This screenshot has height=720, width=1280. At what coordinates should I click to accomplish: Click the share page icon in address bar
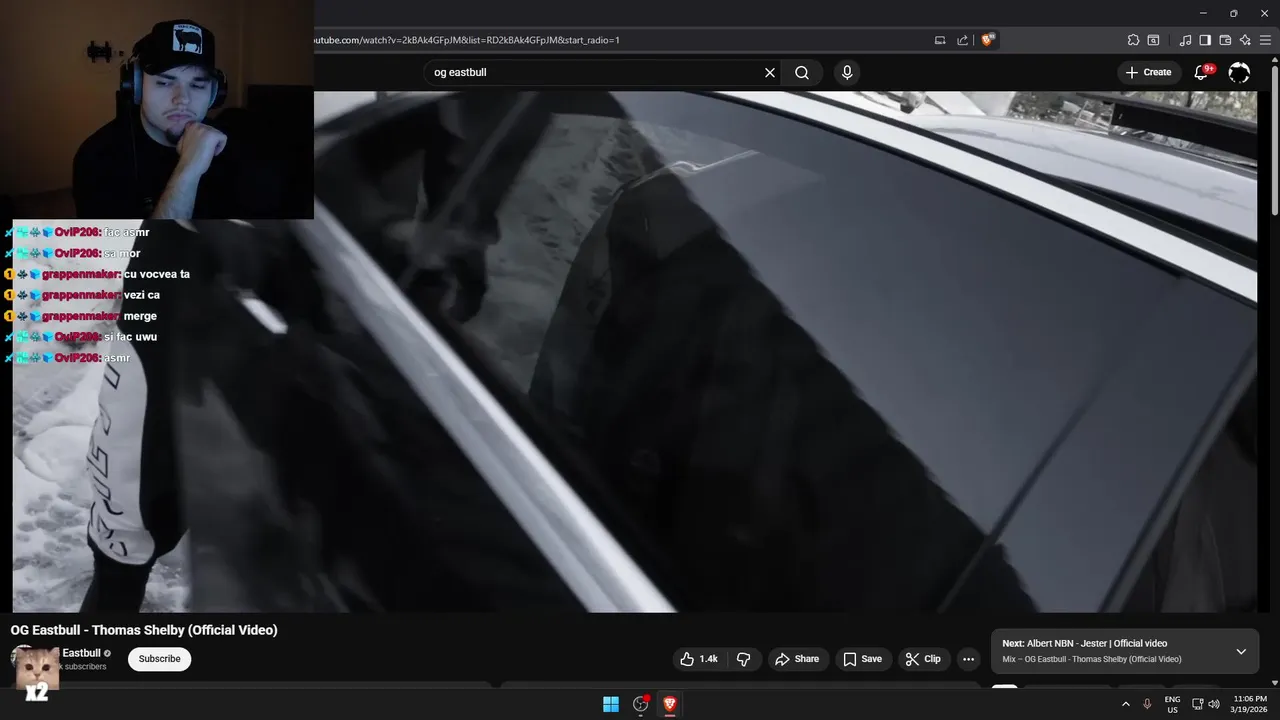(963, 40)
